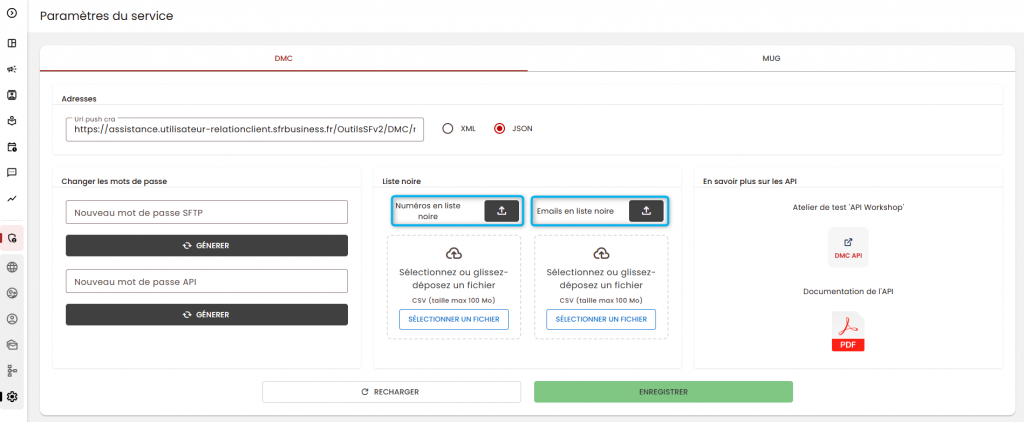Open the chat message bubble icon in the sidebar
The width and height of the screenshot is (1024, 422).
coord(12,172)
